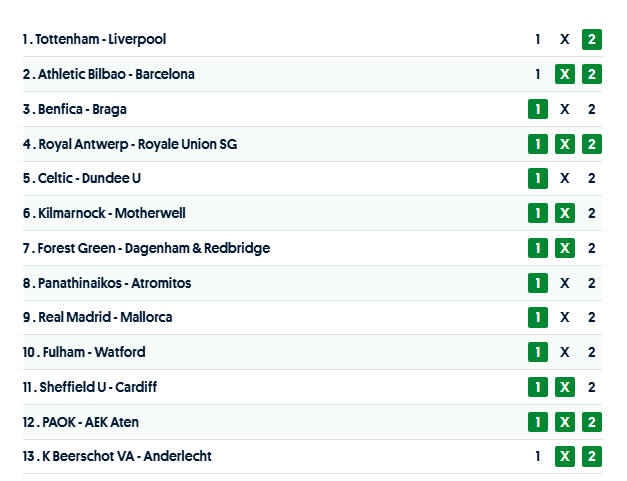Toggle home win for Forest Green - Dagenham & Redbridge
627x481 pixels.
(538, 248)
